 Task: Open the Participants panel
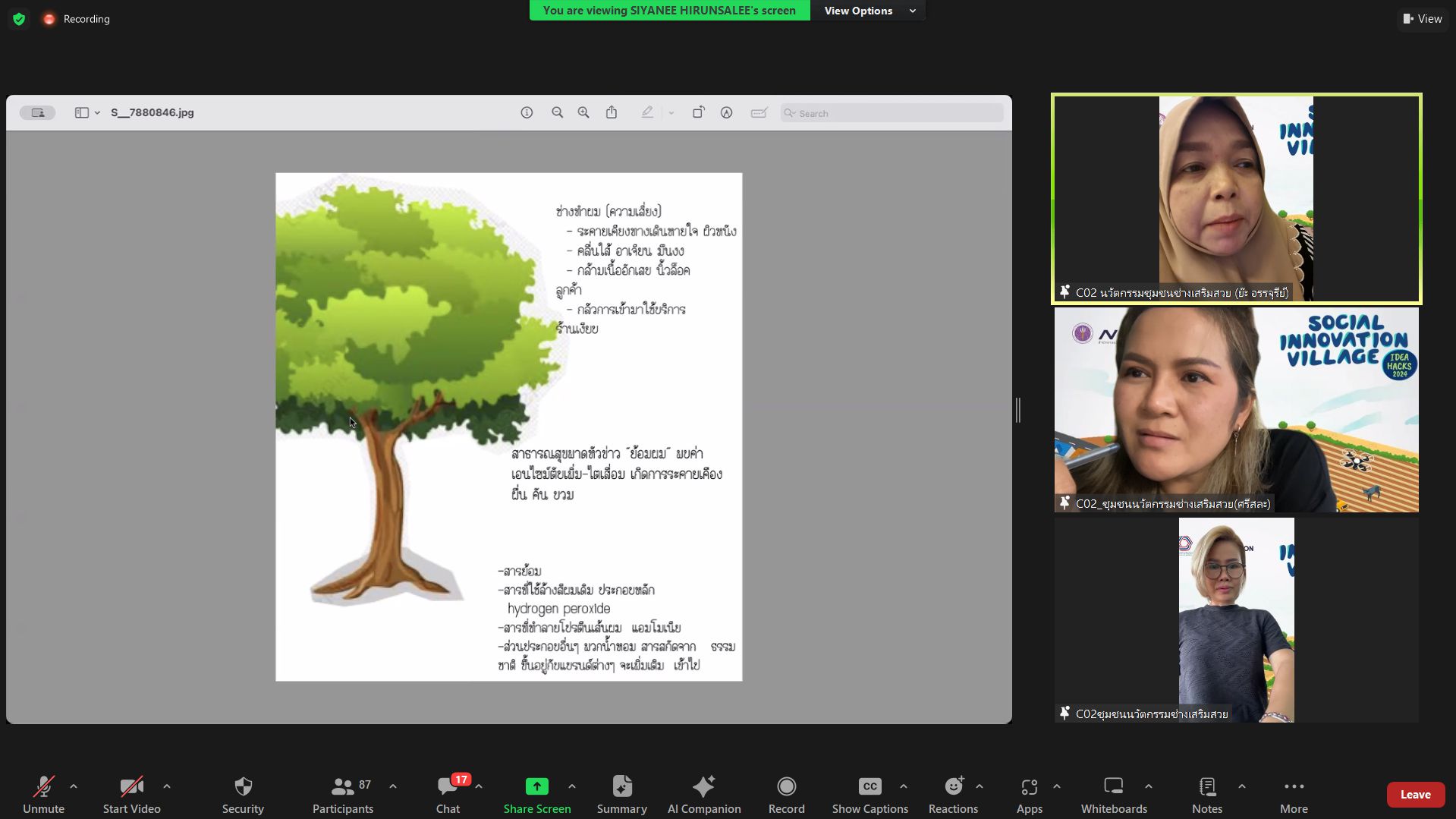[x=343, y=794]
